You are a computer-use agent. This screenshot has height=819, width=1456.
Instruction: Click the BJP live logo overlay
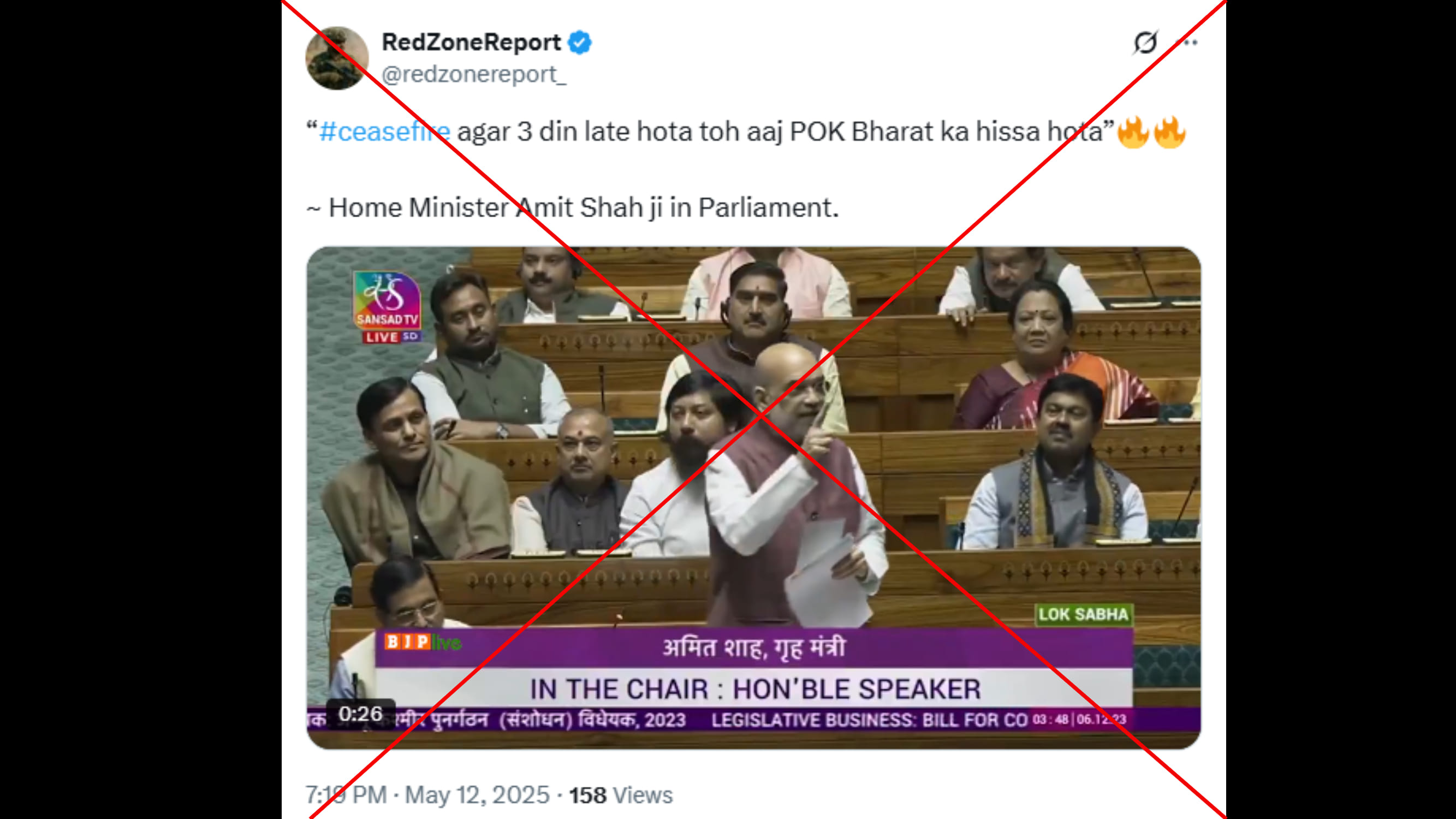(423, 642)
